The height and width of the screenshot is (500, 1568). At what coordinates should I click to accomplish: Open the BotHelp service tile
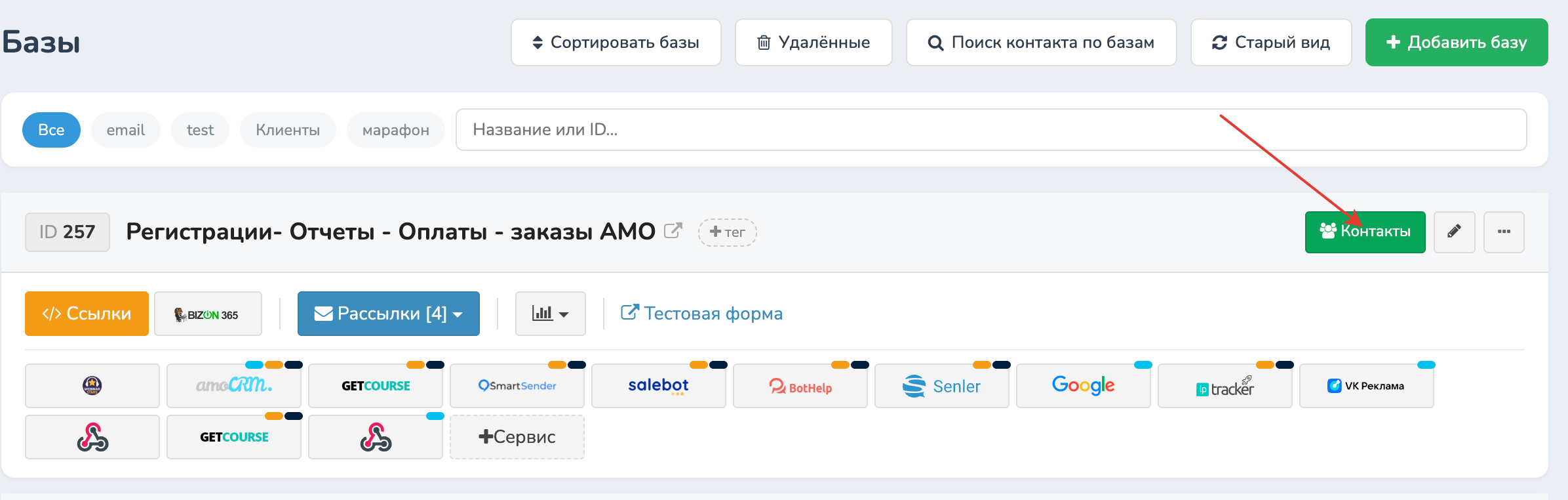pyautogui.click(x=800, y=386)
